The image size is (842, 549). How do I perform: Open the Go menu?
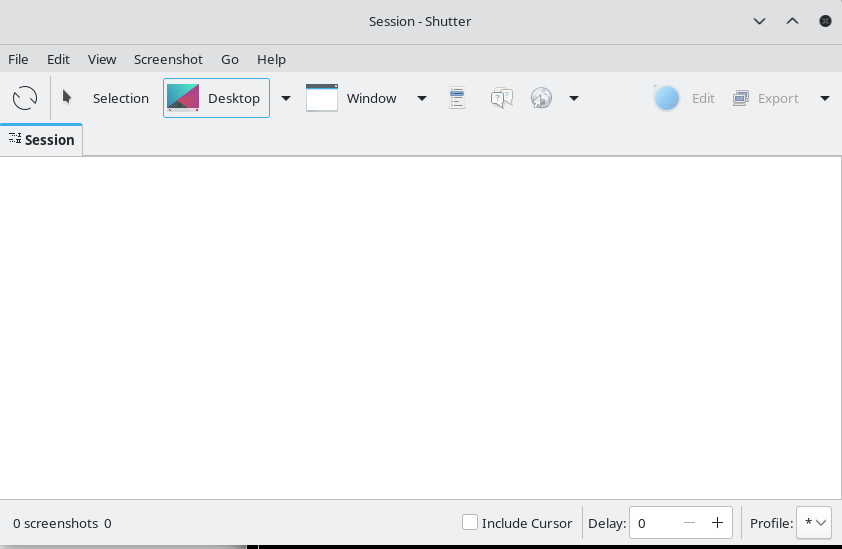[x=230, y=59]
